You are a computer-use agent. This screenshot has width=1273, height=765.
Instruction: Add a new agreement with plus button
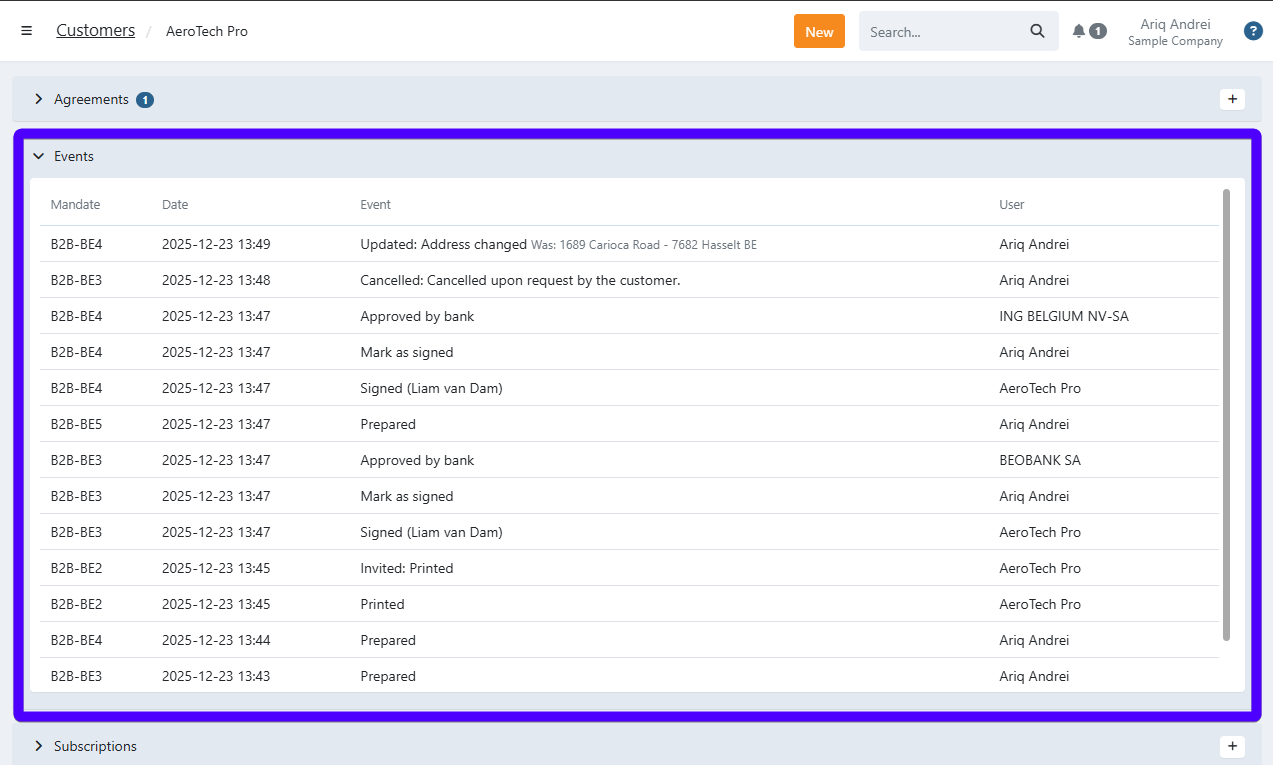click(1232, 99)
